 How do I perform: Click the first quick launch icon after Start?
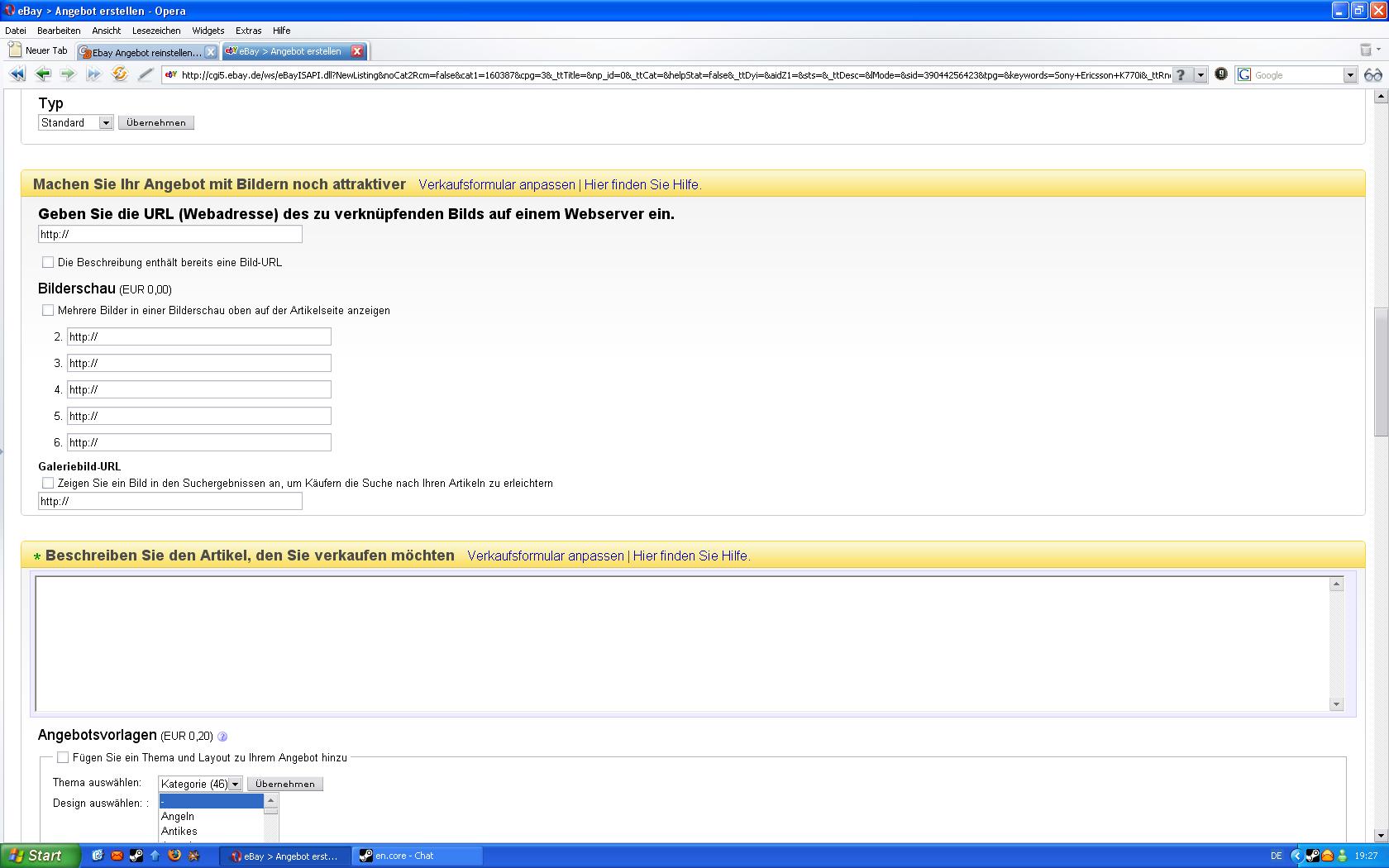click(98, 856)
